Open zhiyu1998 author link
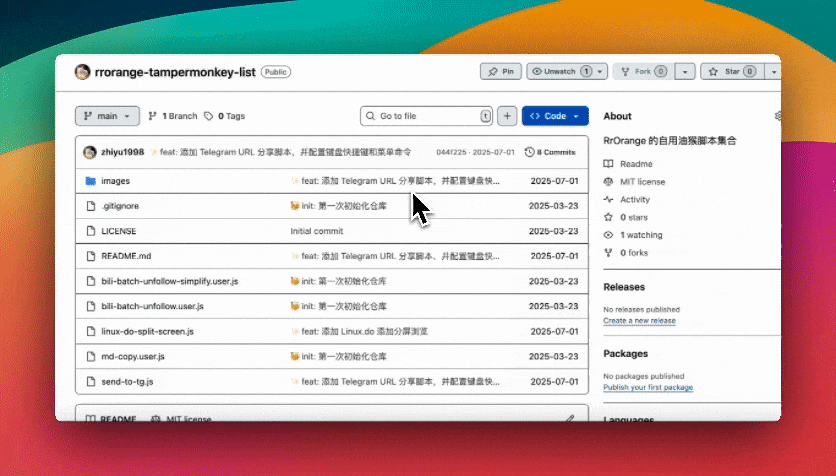 click(123, 152)
